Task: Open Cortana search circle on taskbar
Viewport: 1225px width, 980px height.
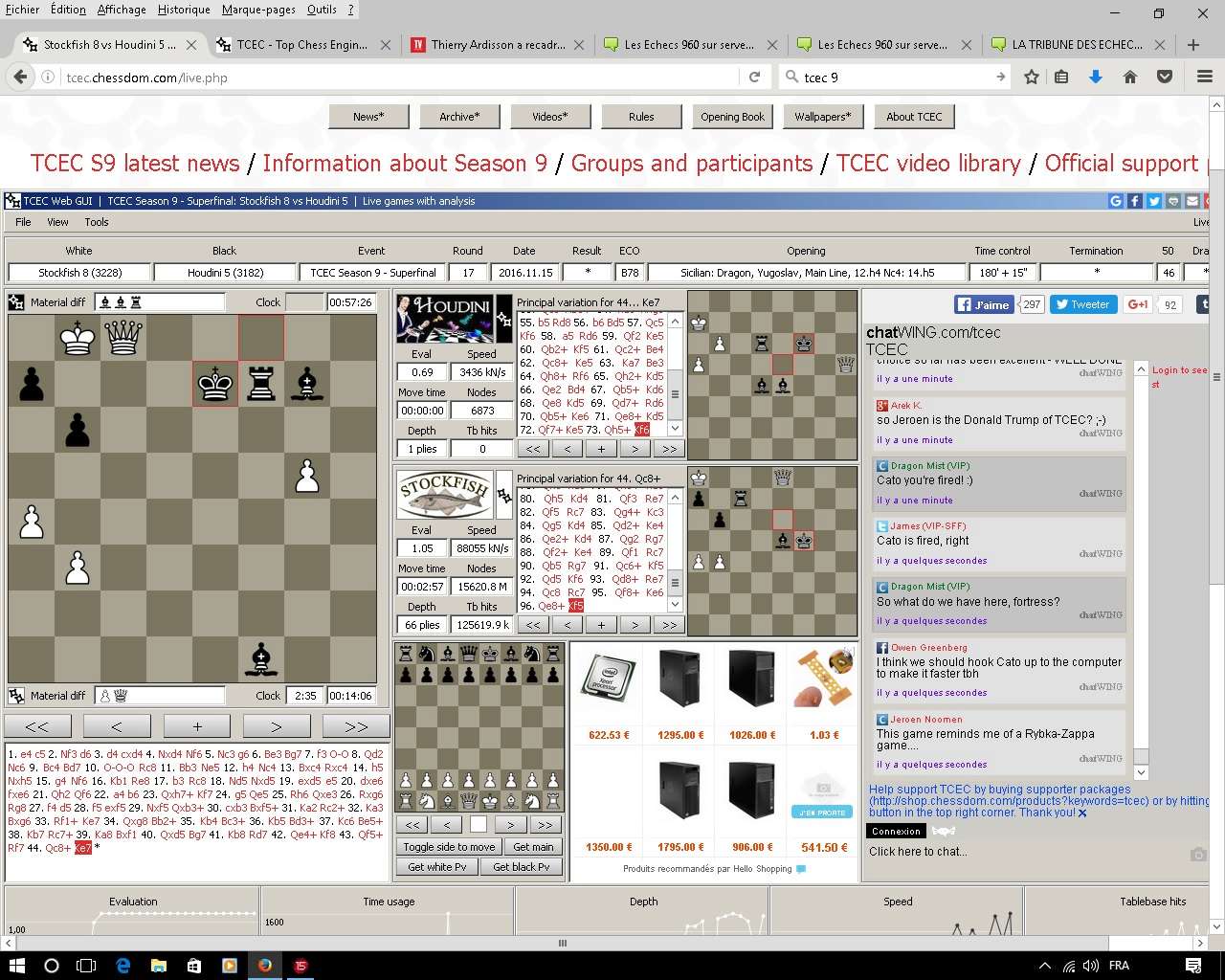Action: click(52, 966)
